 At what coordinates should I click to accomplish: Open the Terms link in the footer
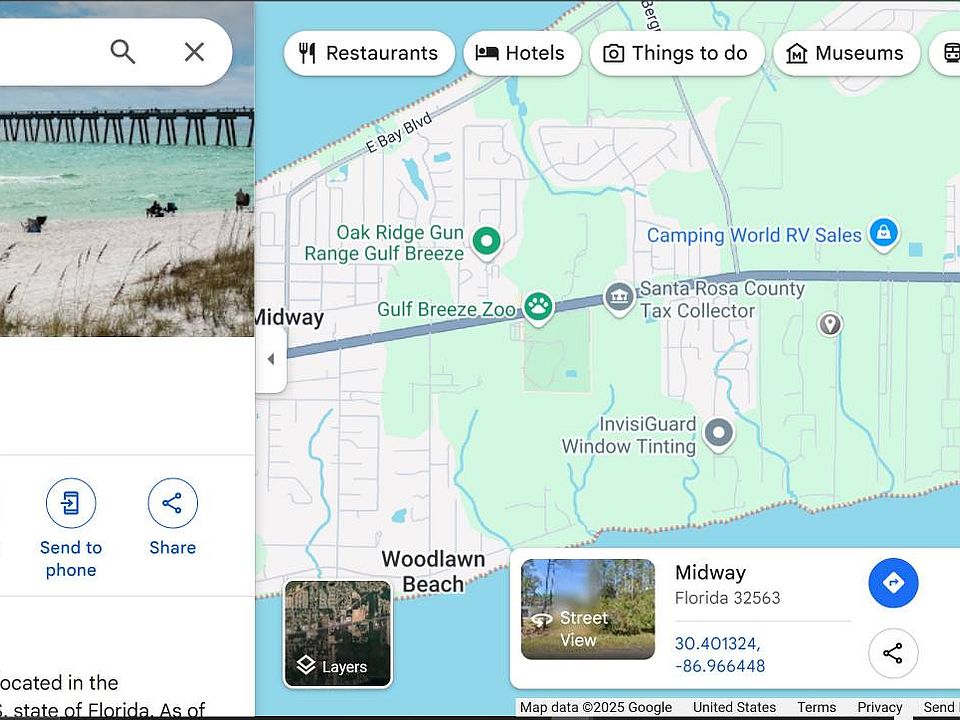tap(816, 707)
